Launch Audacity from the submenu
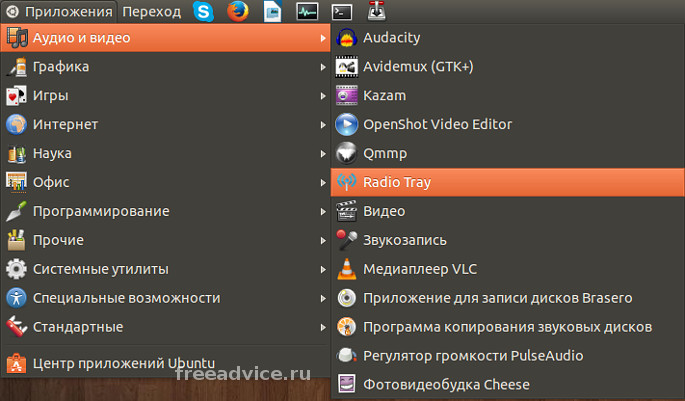685x401 pixels. point(508,38)
